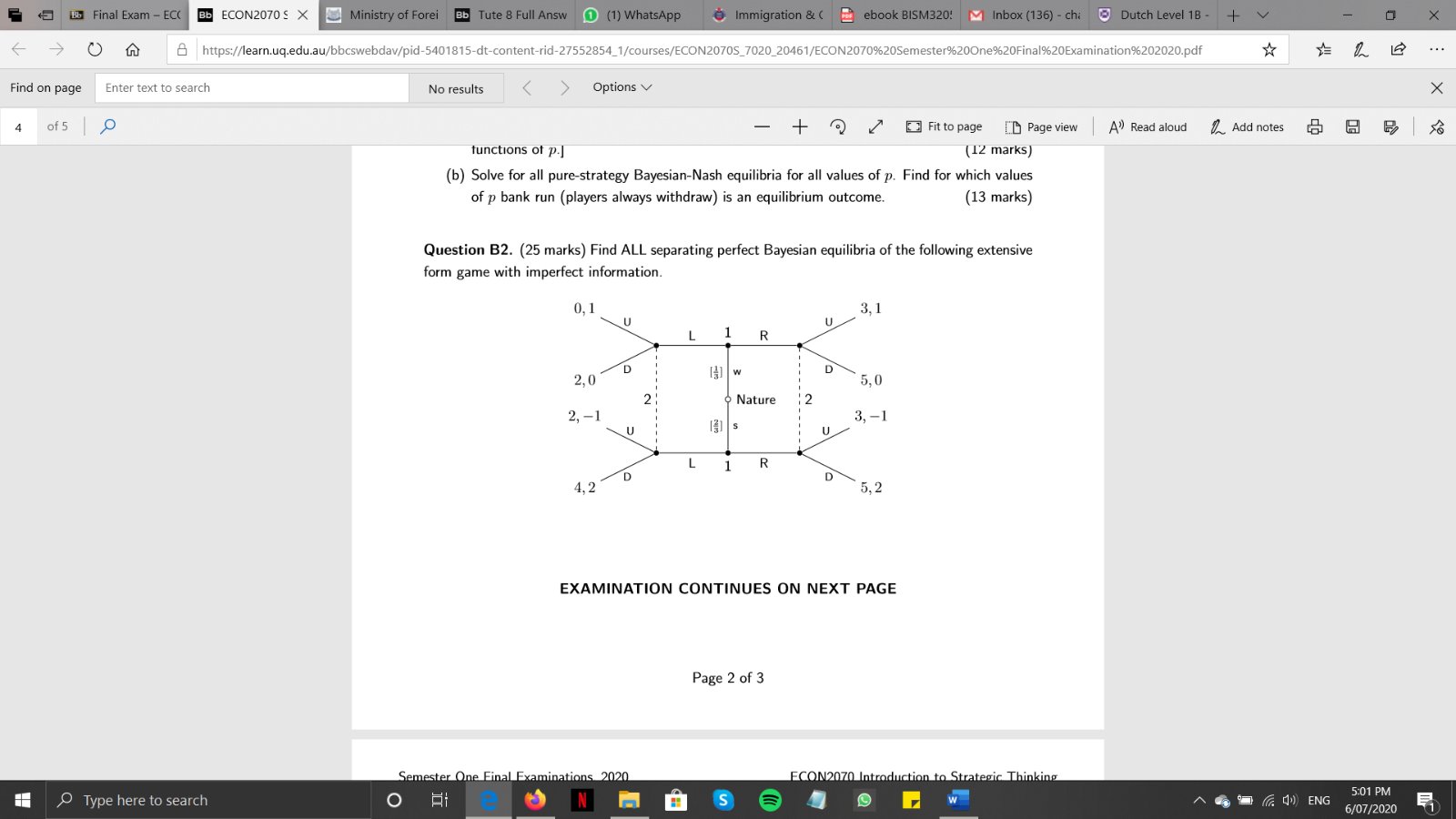Add page to favorites via star icon
This screenshot has width=1456, height=819.
click(1268, 50)
